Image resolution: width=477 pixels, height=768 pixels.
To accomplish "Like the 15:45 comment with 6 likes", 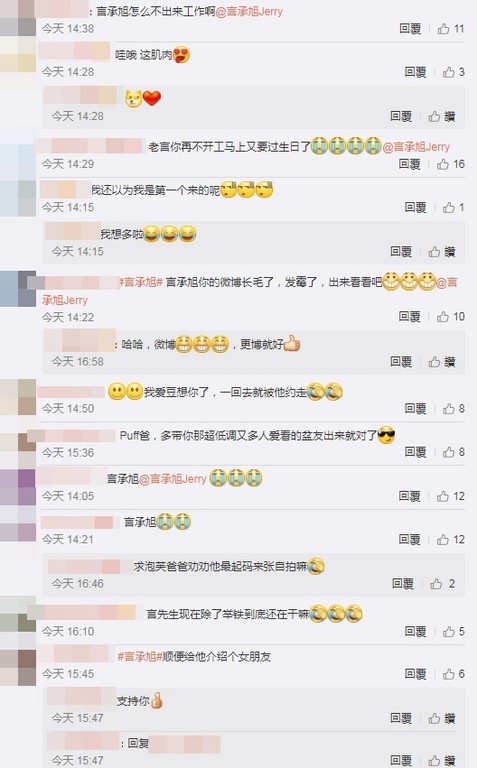I will point(453,674).
